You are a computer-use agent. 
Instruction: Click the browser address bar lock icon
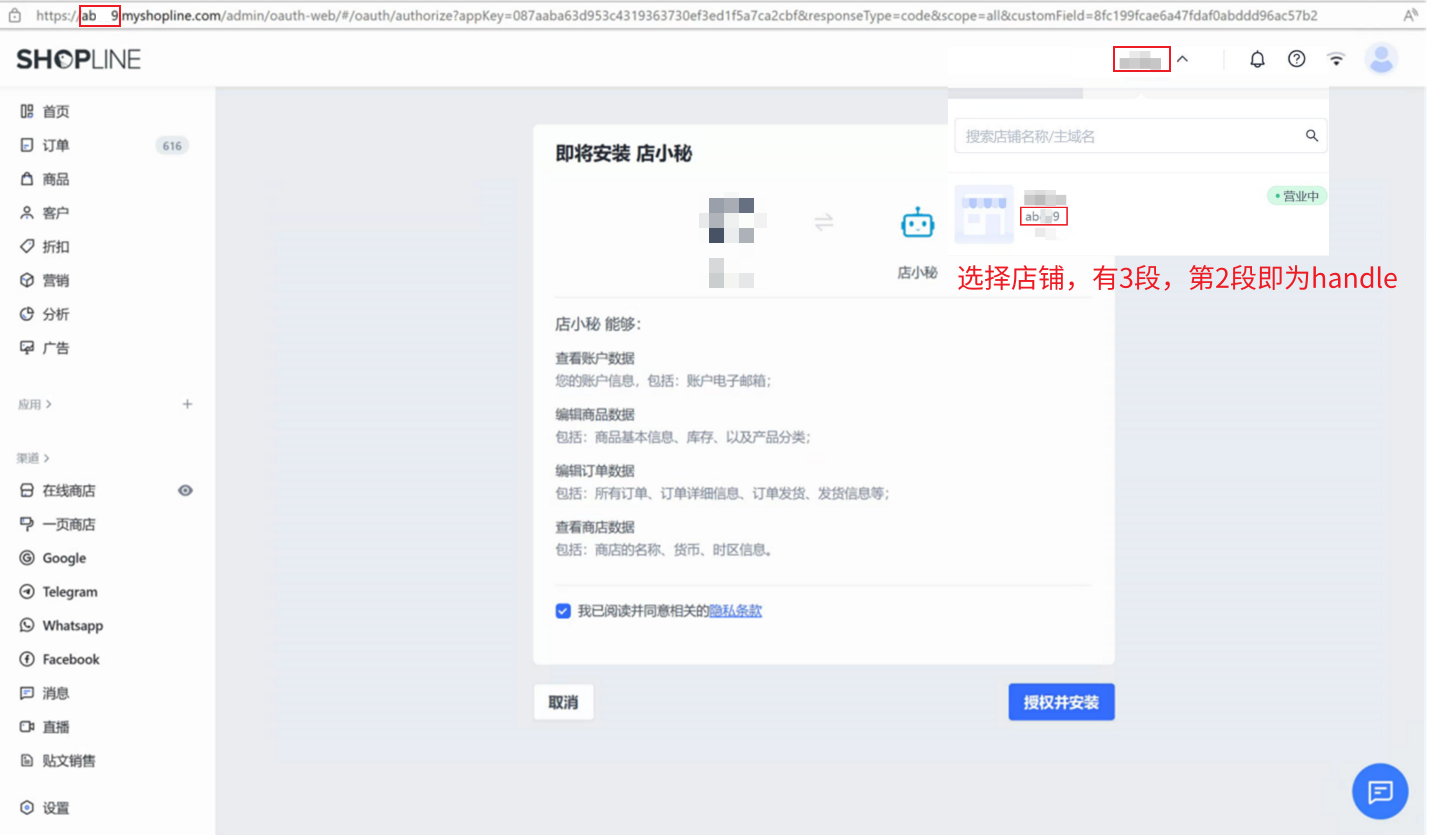[16, 16]
